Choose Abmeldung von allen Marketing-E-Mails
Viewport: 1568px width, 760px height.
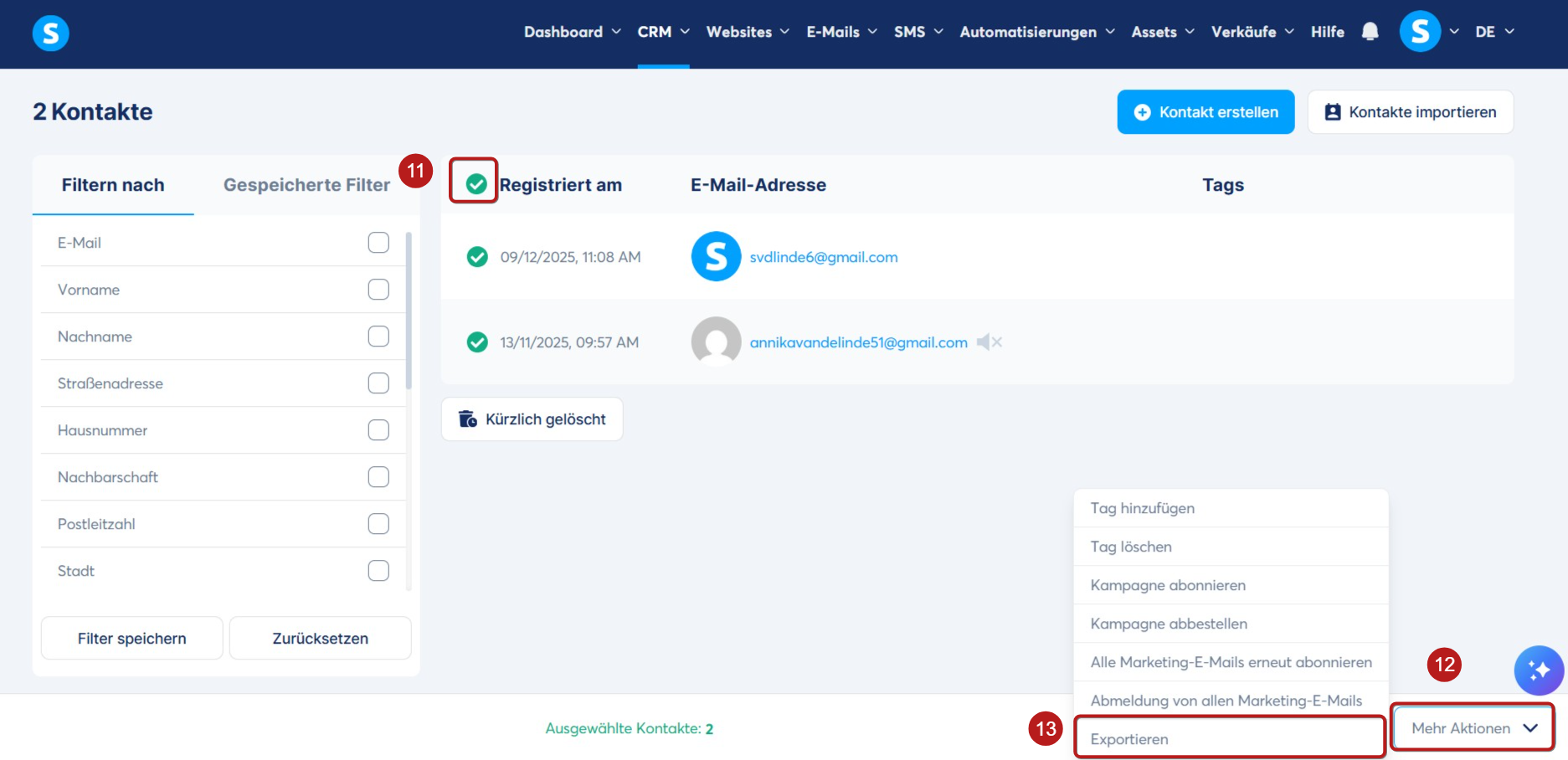click(1231, 701)
